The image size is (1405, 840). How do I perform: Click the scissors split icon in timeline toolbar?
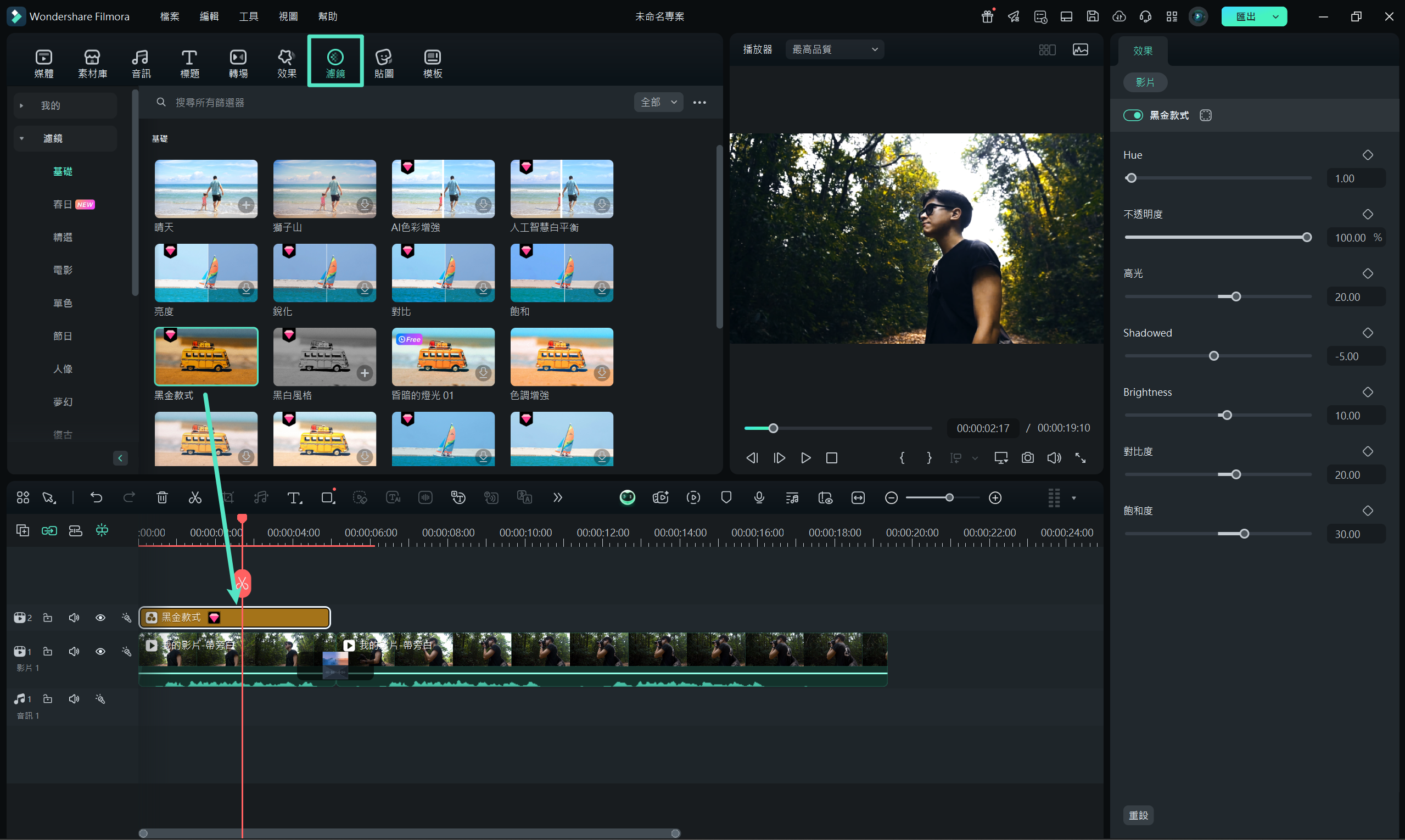tap(195, 497)
